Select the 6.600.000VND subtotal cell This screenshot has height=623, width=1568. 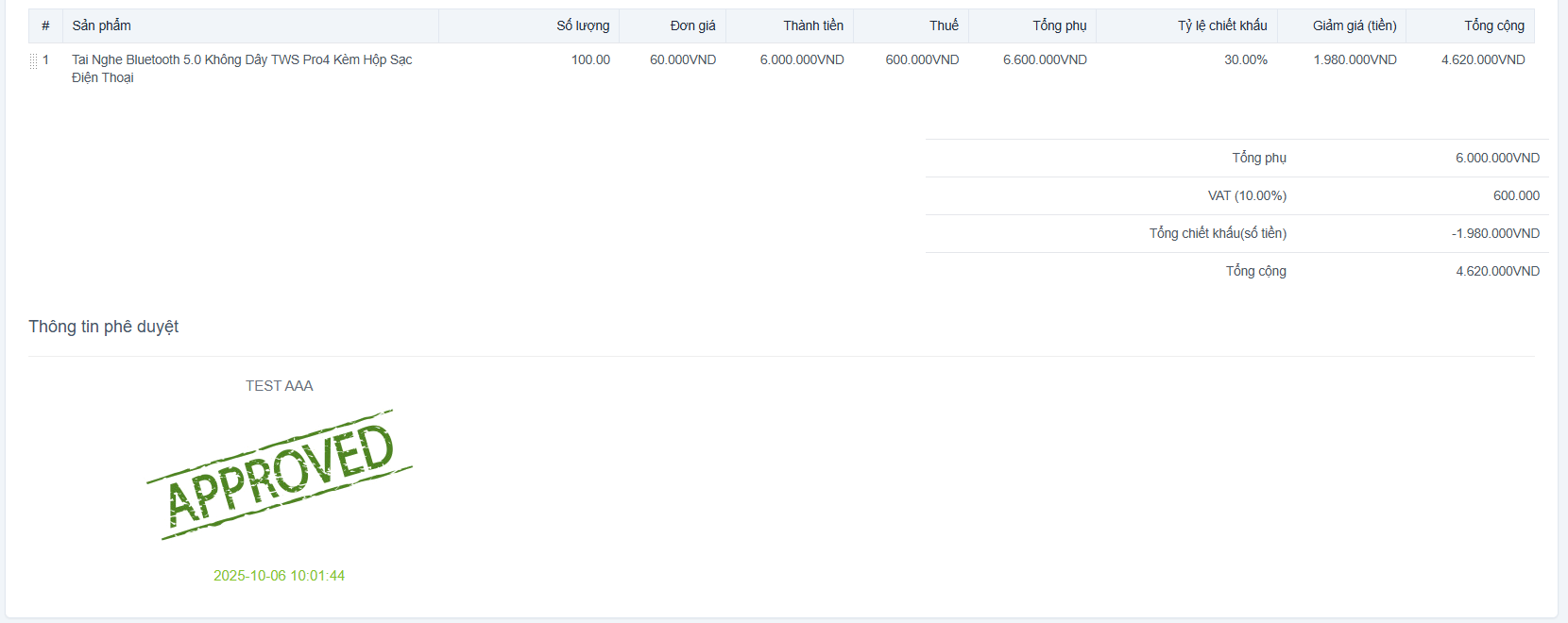[1045, 59]
